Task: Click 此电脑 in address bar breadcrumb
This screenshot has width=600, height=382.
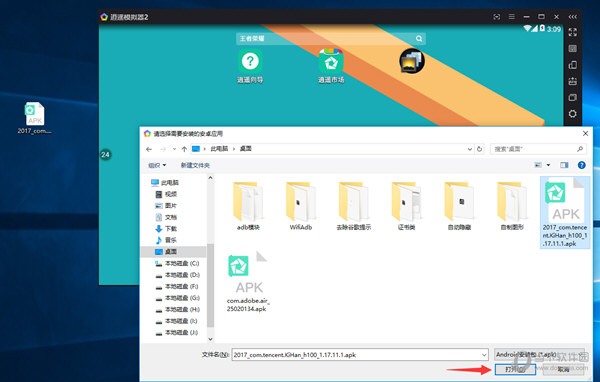Action: [x=219, y=149]
